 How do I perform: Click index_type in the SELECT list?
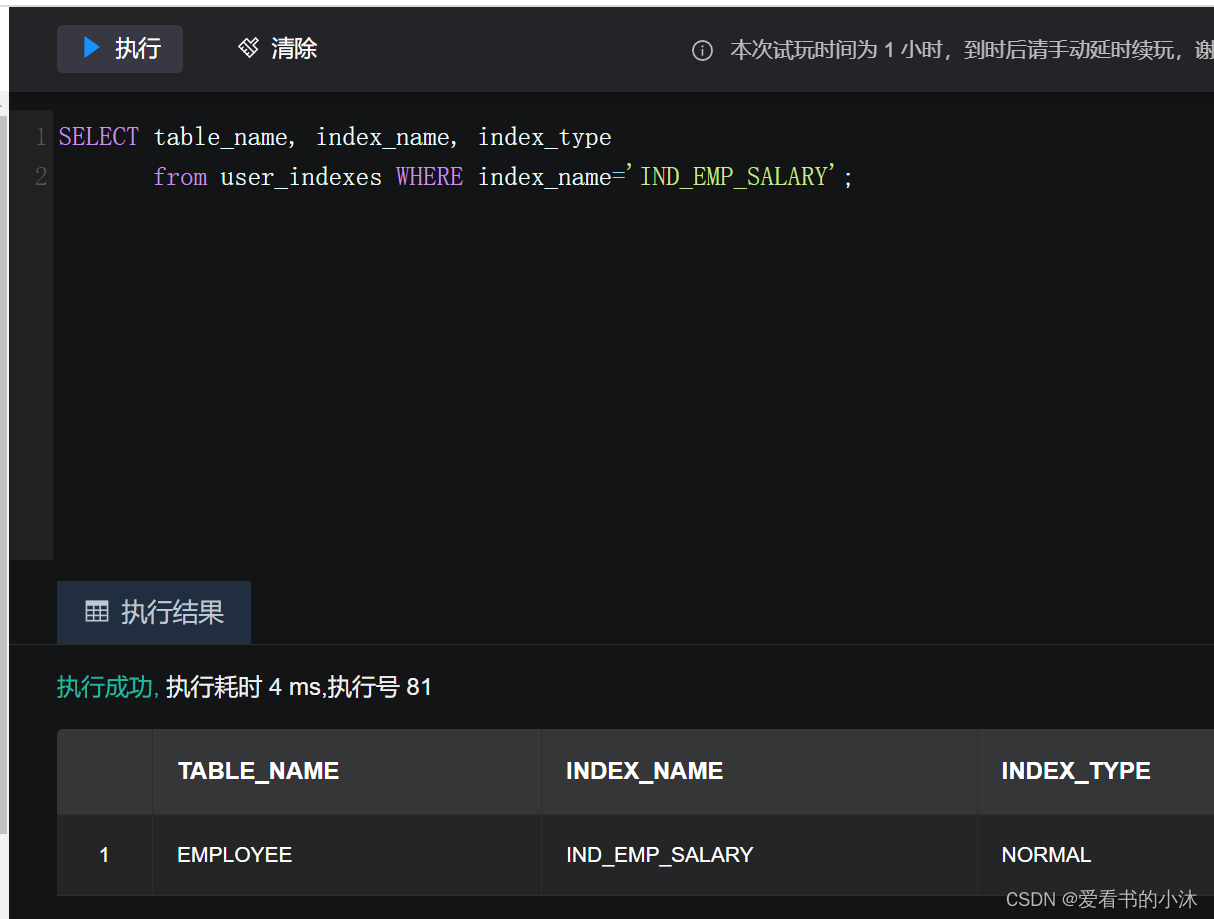coord(544,137)
